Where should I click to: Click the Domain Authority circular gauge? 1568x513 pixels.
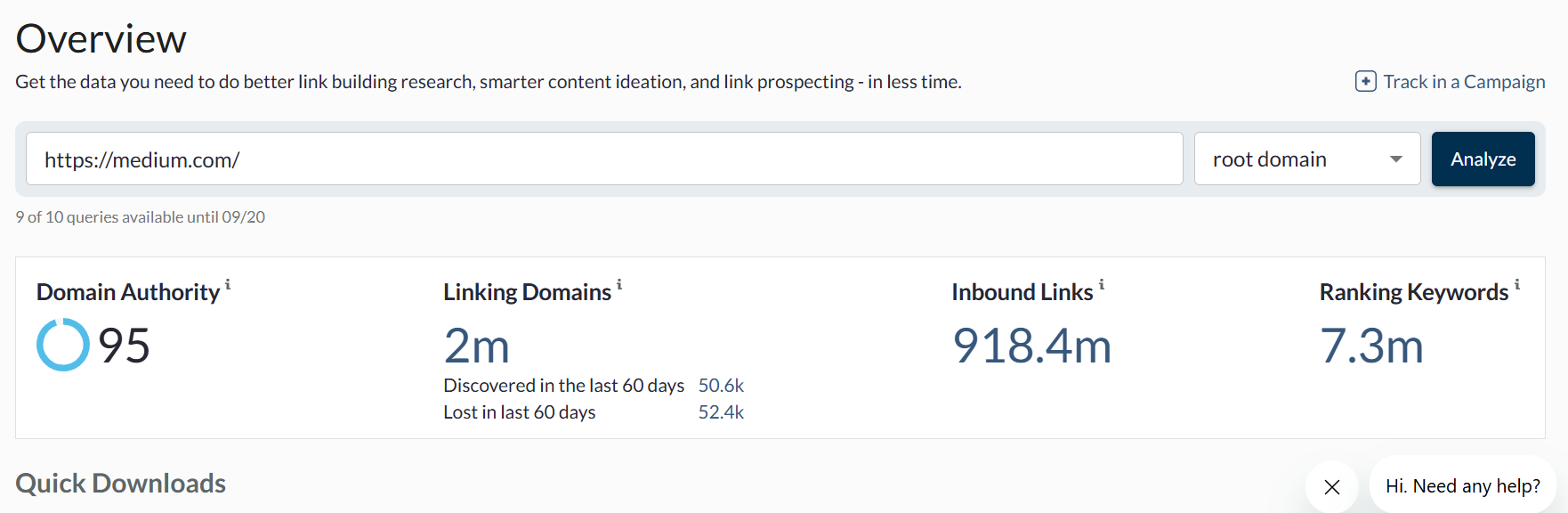[x=62, y=345]
